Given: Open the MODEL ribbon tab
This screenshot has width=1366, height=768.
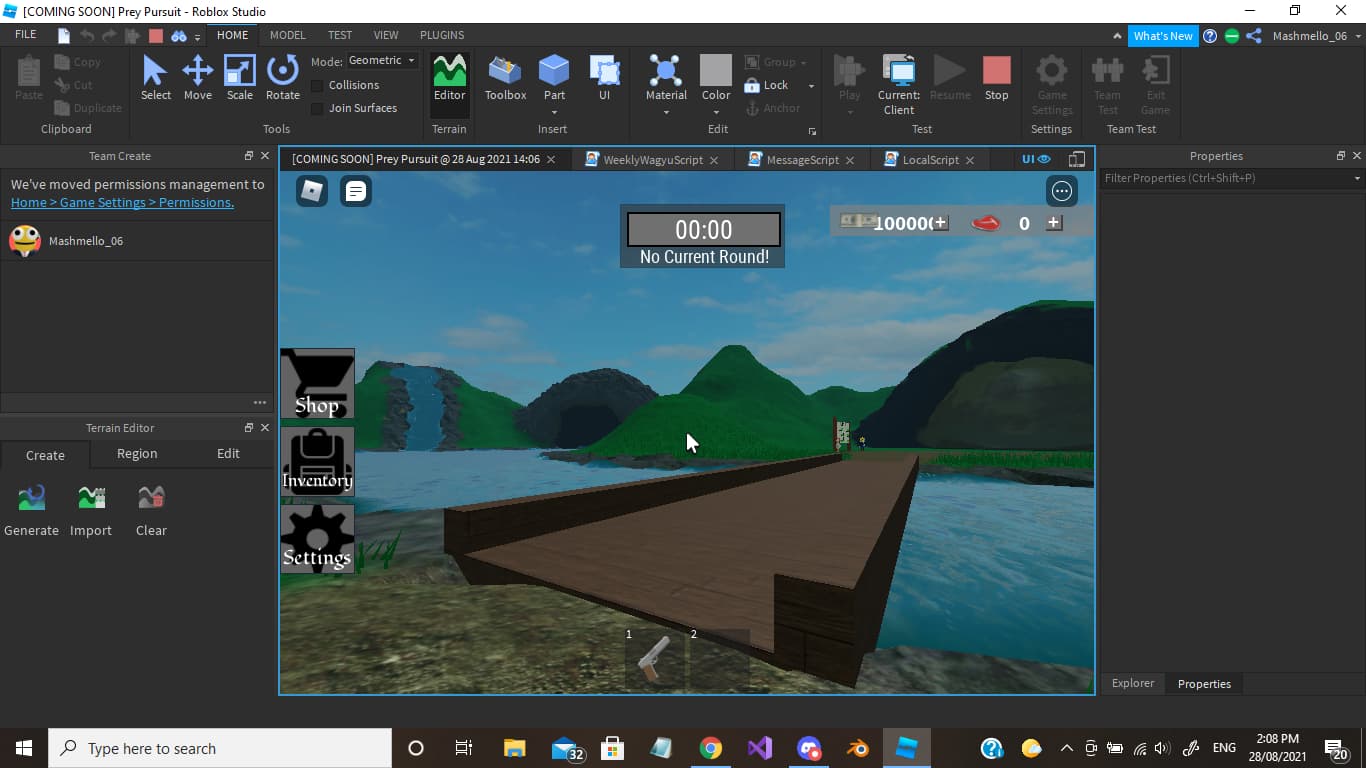Looking at the screenshot, I should 287,34.
